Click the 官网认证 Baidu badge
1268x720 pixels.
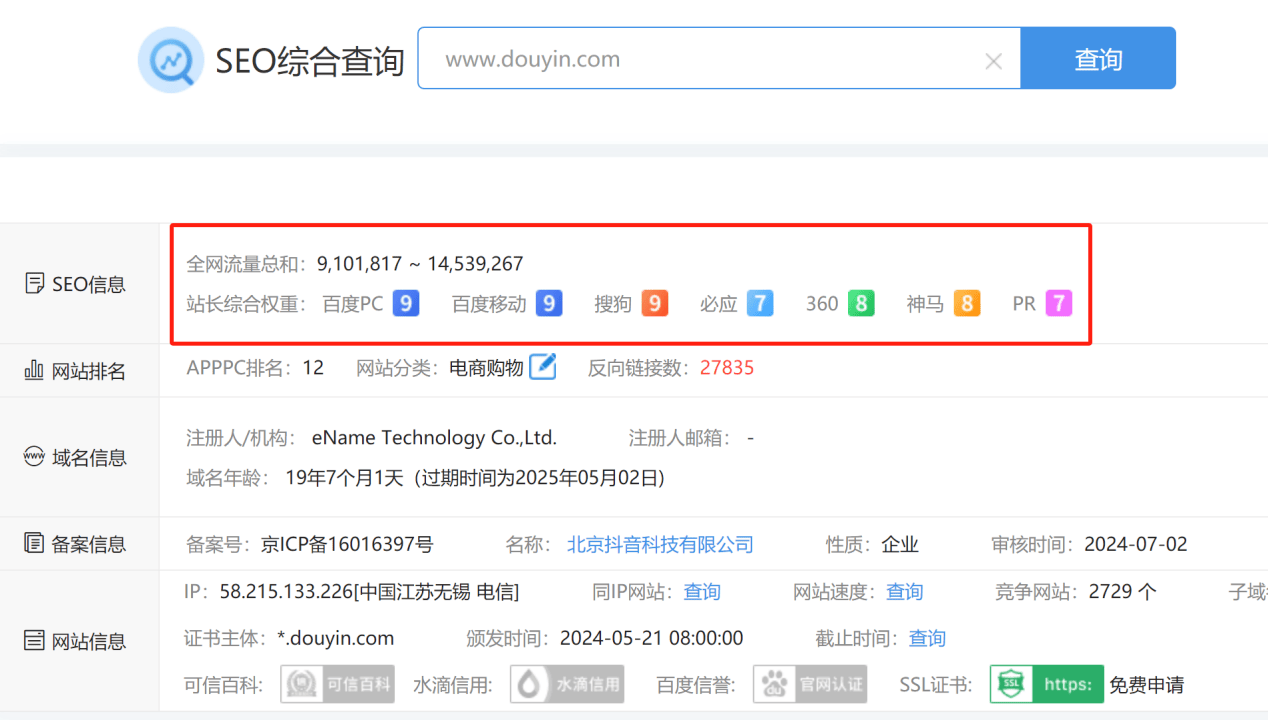coord(810,684)
